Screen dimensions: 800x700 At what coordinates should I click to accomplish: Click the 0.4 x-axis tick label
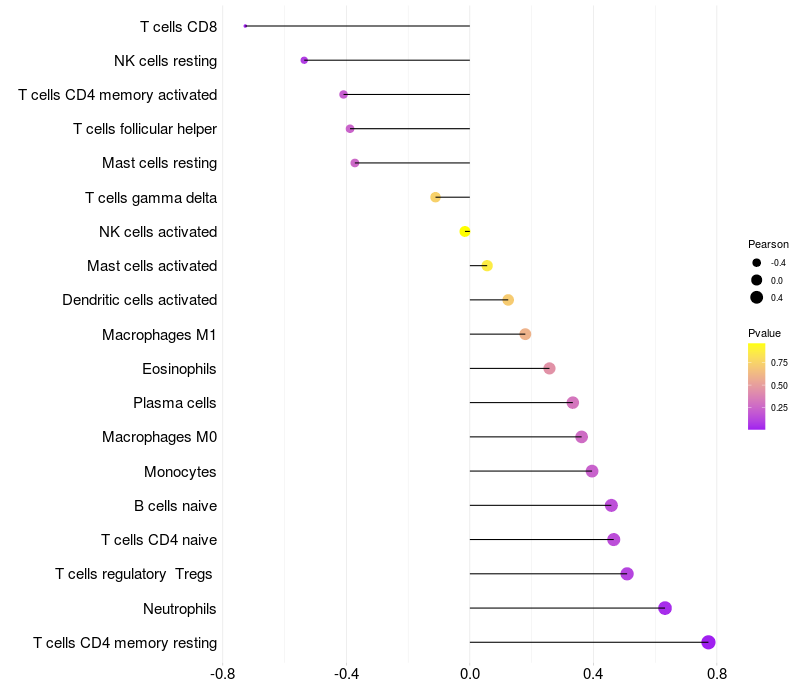coord(593,674)
